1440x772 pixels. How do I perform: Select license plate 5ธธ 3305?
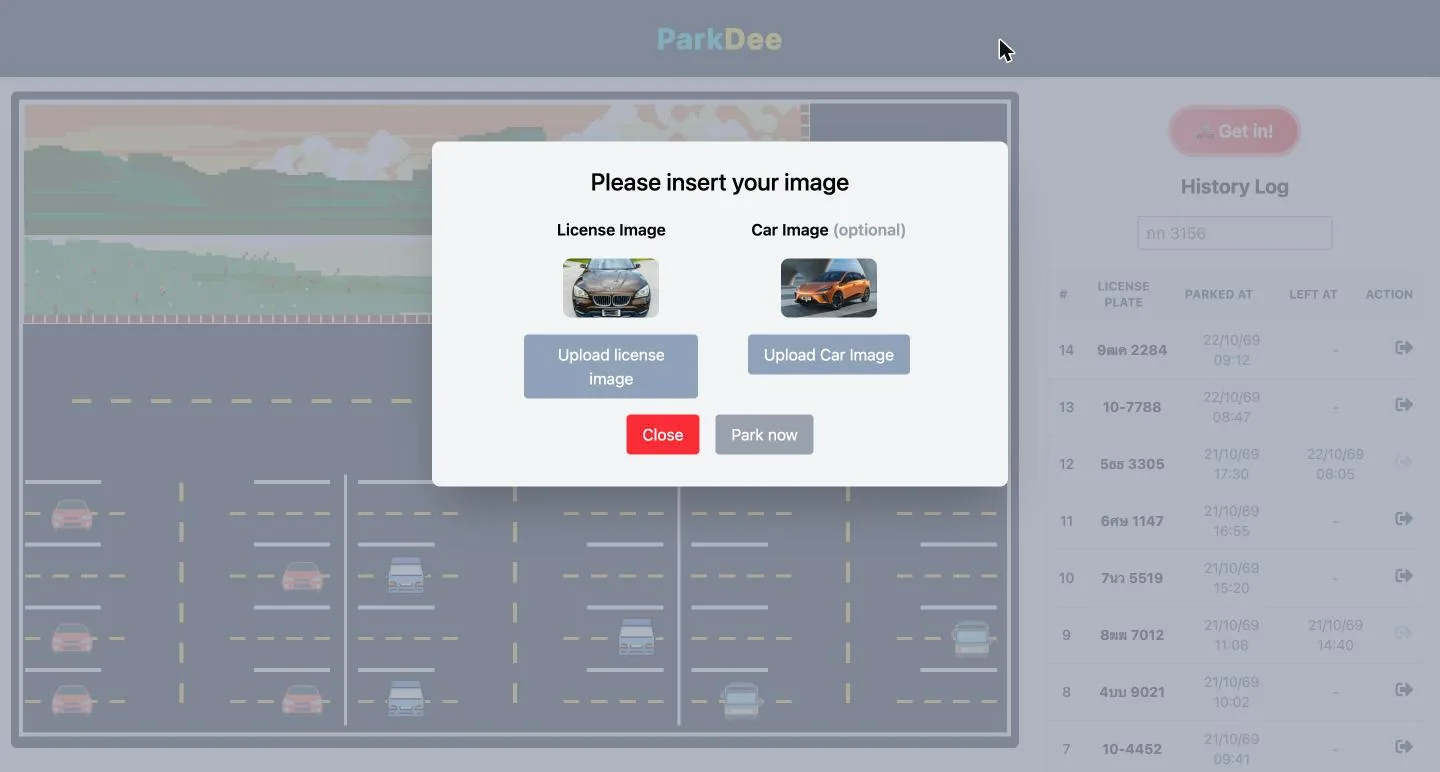pyautogui.click(x=1132, y=464)
